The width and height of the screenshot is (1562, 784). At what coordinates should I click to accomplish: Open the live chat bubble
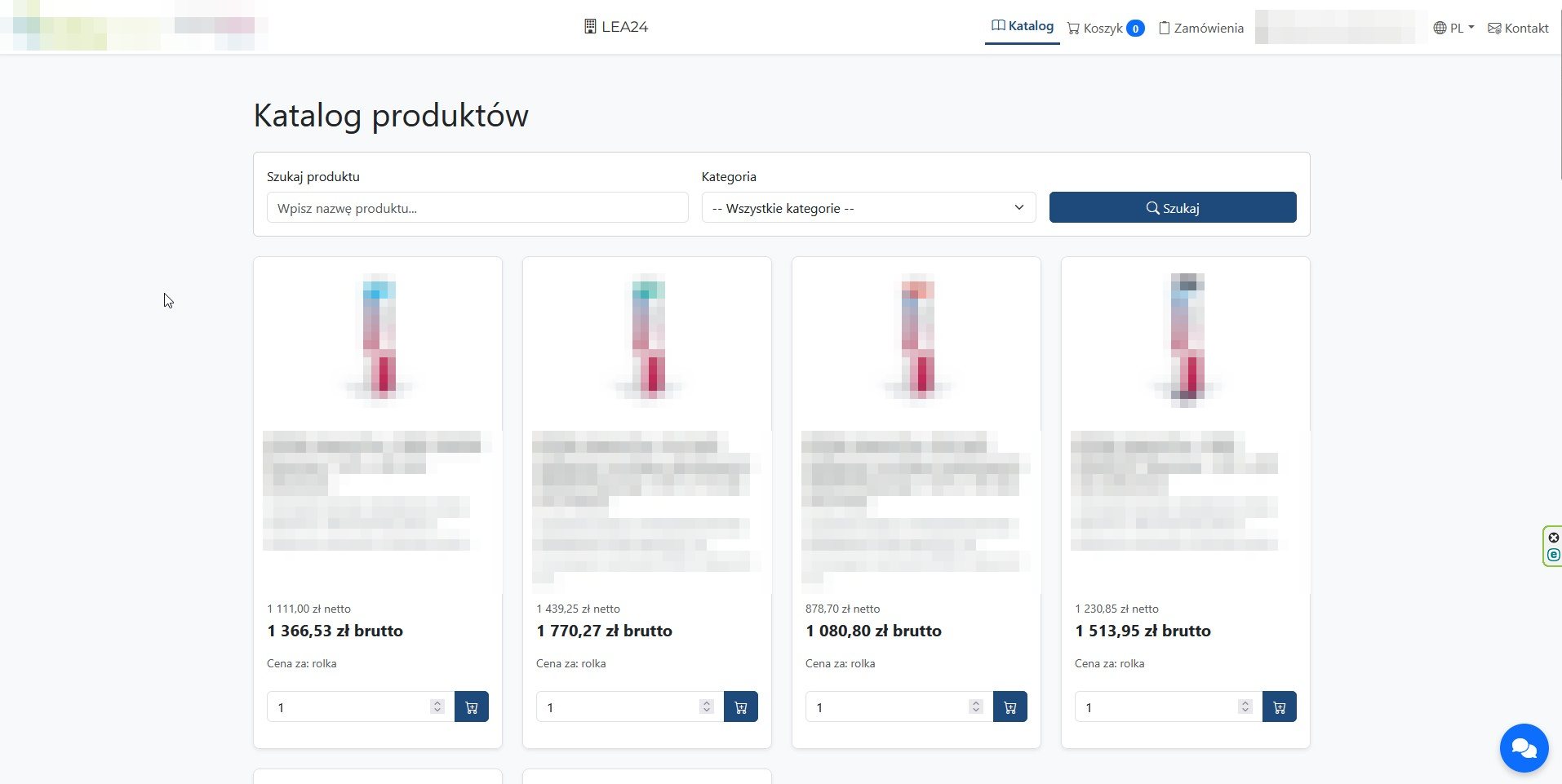(x=1524, y=747)
